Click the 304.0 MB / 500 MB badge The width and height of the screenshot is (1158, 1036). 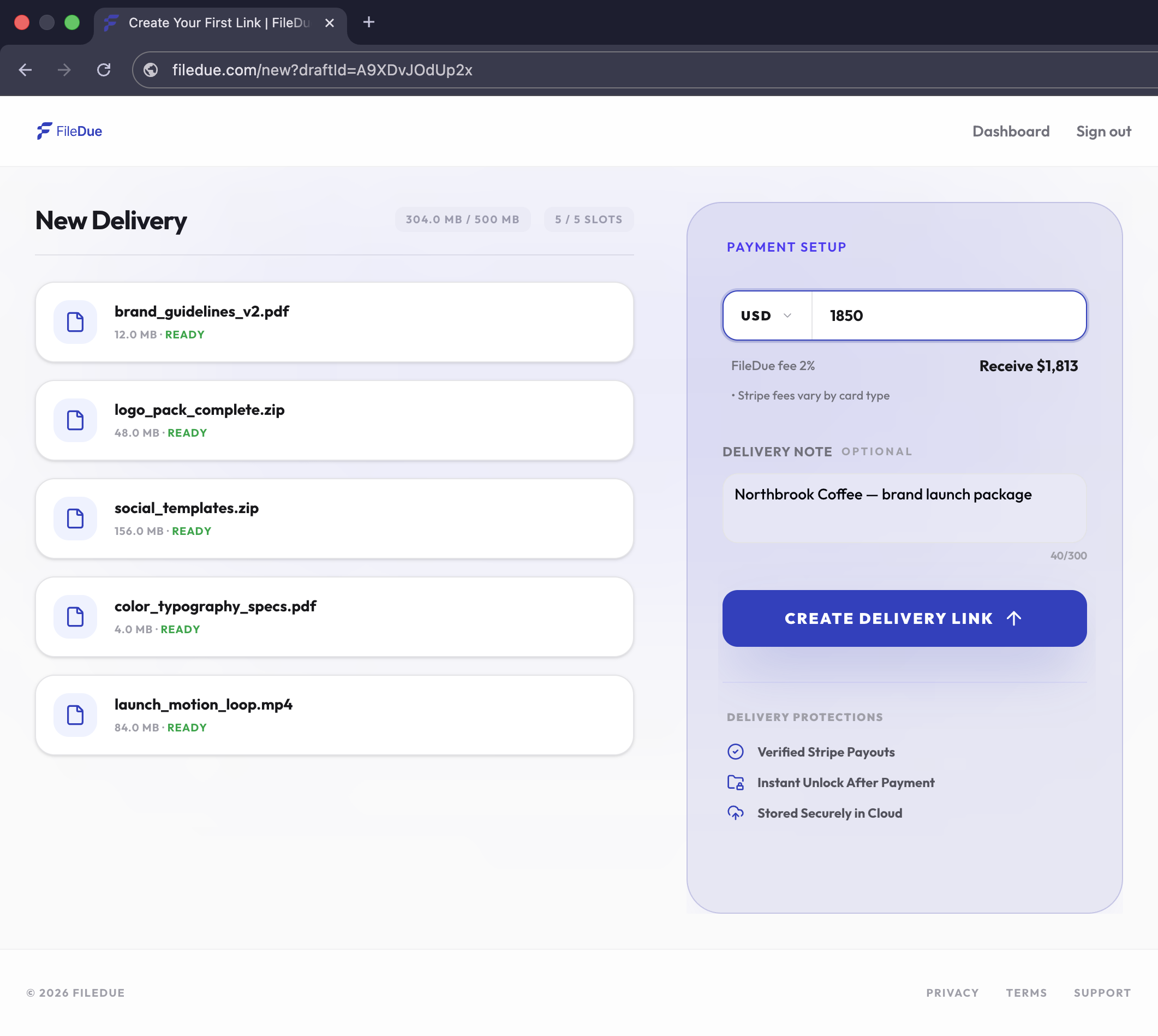(463, 219)
